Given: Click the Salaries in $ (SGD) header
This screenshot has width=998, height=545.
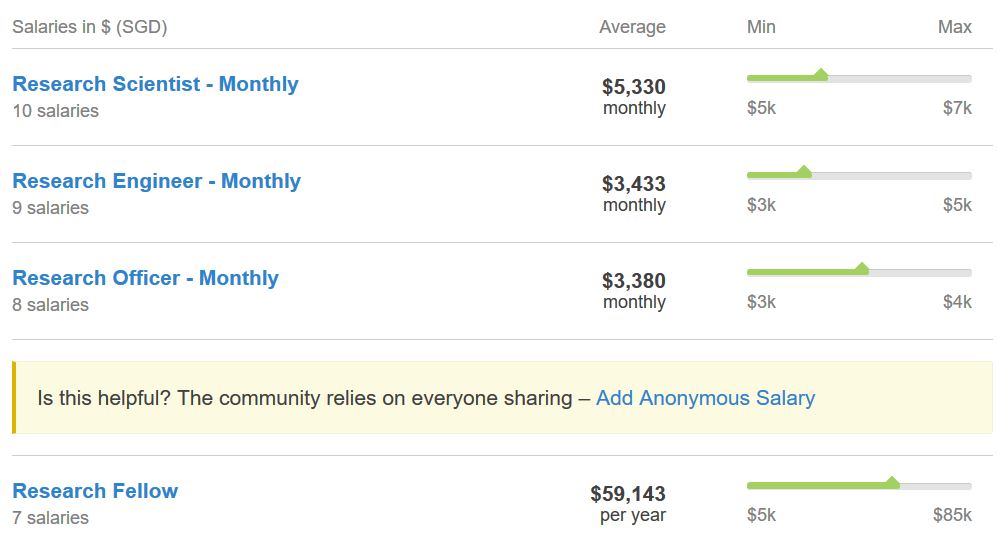Looking at the screenshot, I should (x=89, y=27).
